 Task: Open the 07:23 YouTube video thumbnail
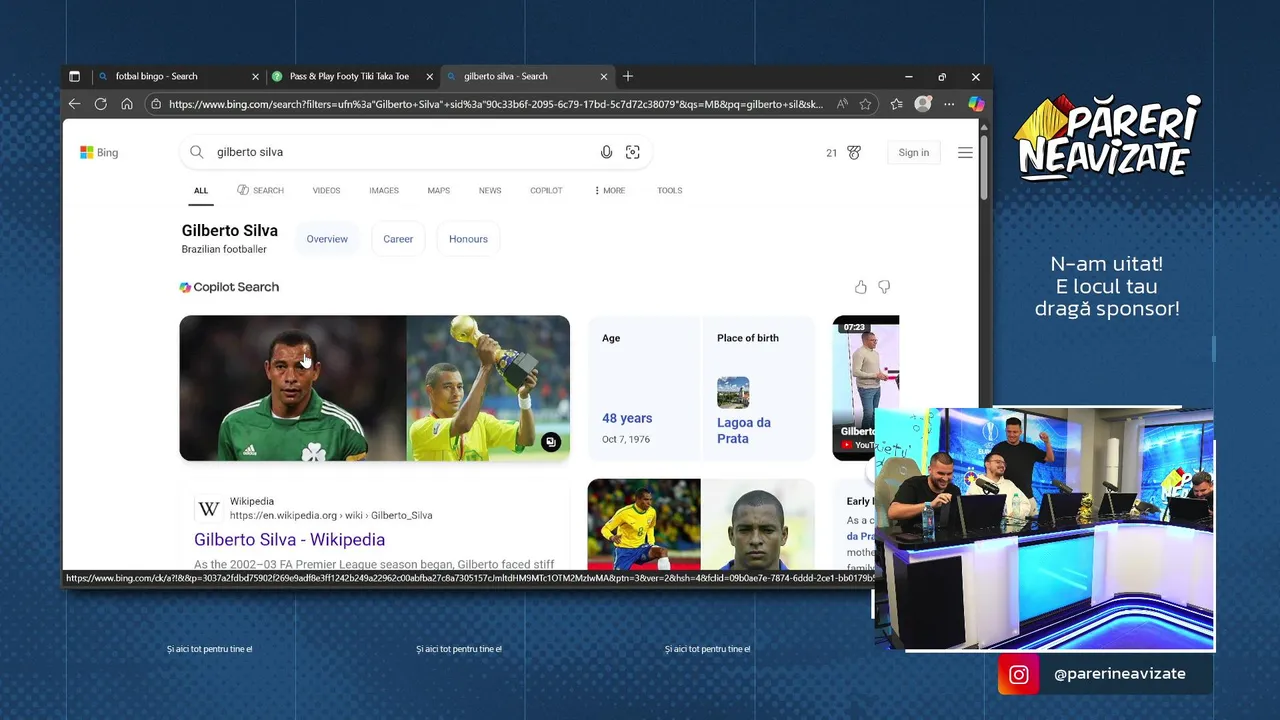coord(866,388)
